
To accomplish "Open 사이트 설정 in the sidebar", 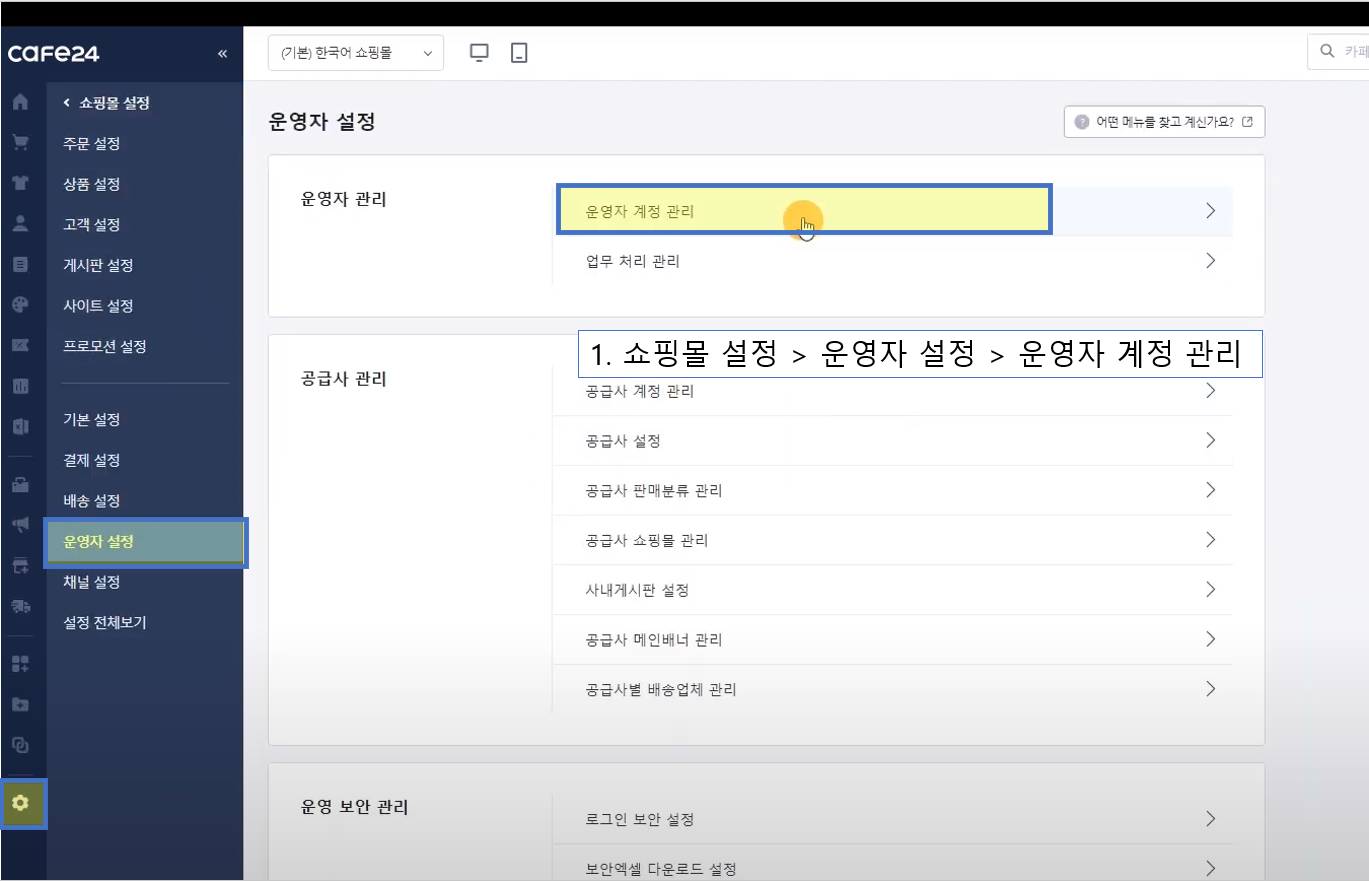I will (x=98, y=305).
